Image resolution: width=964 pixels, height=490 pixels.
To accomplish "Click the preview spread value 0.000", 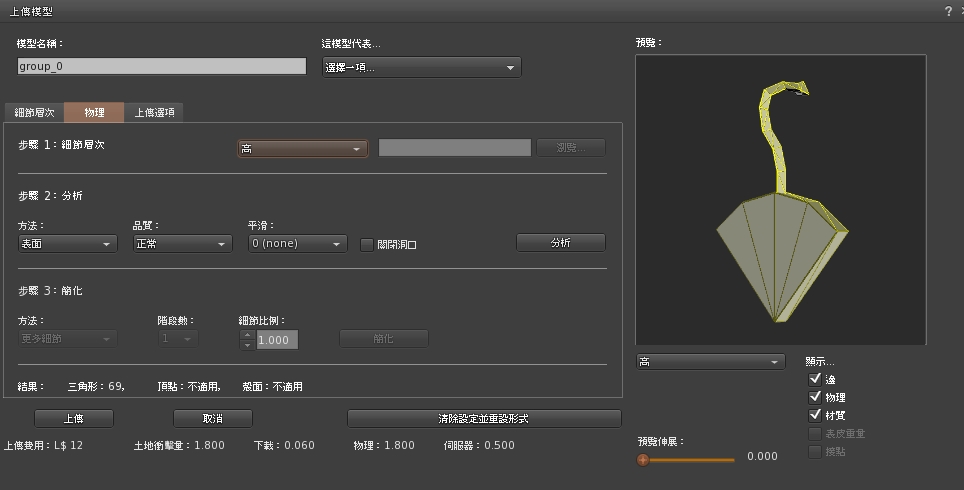I will [x=762, y=456].
